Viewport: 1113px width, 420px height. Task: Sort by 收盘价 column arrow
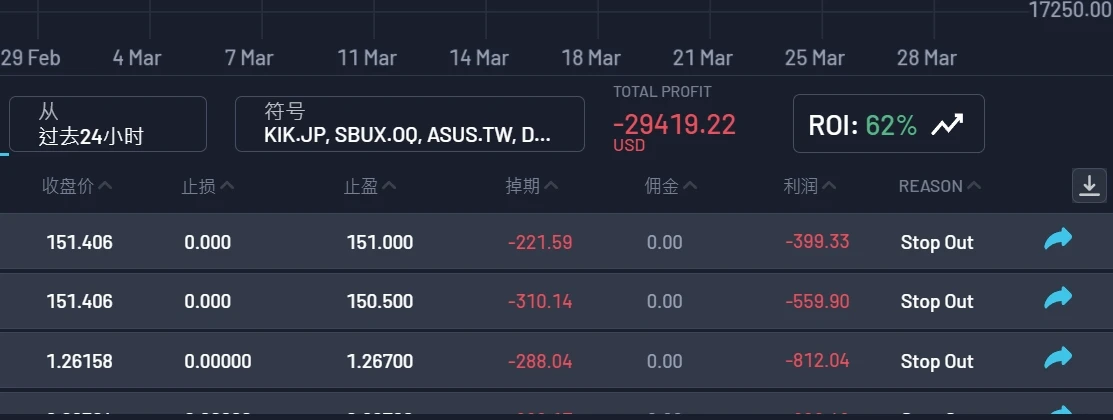coord(106,186)
